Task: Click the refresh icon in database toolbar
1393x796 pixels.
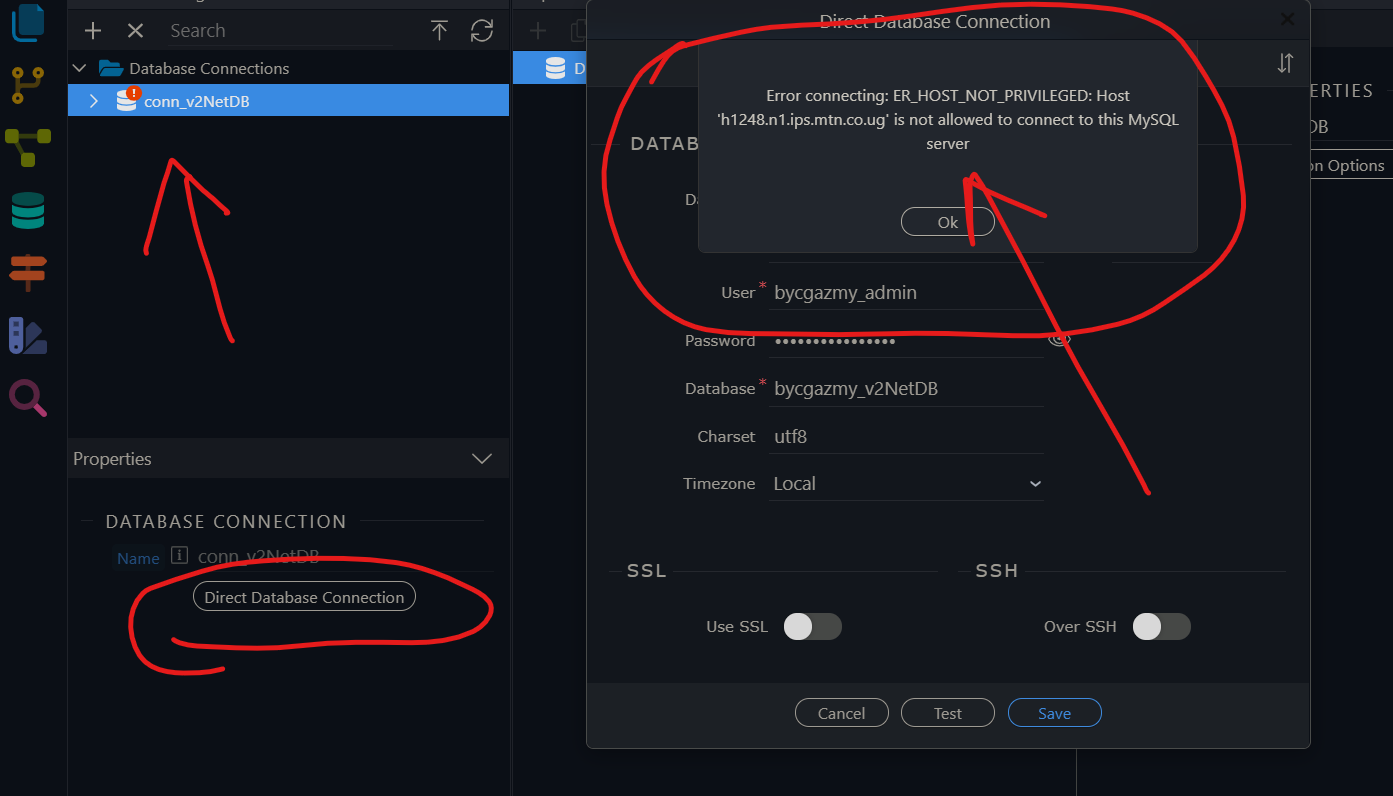Action: pyautogui.click(x=482, y=31)
